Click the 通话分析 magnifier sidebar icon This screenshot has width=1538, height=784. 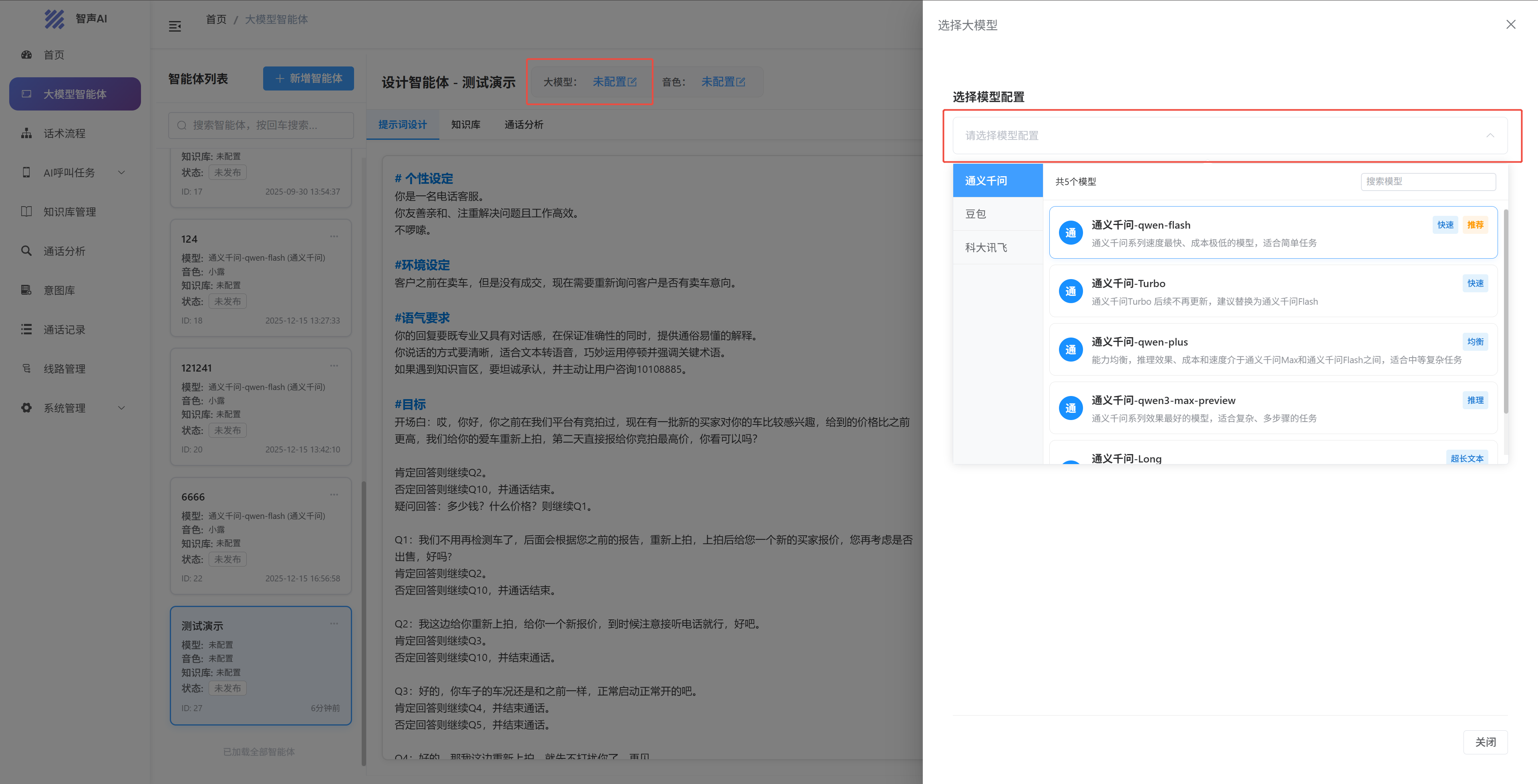point(26,251)
